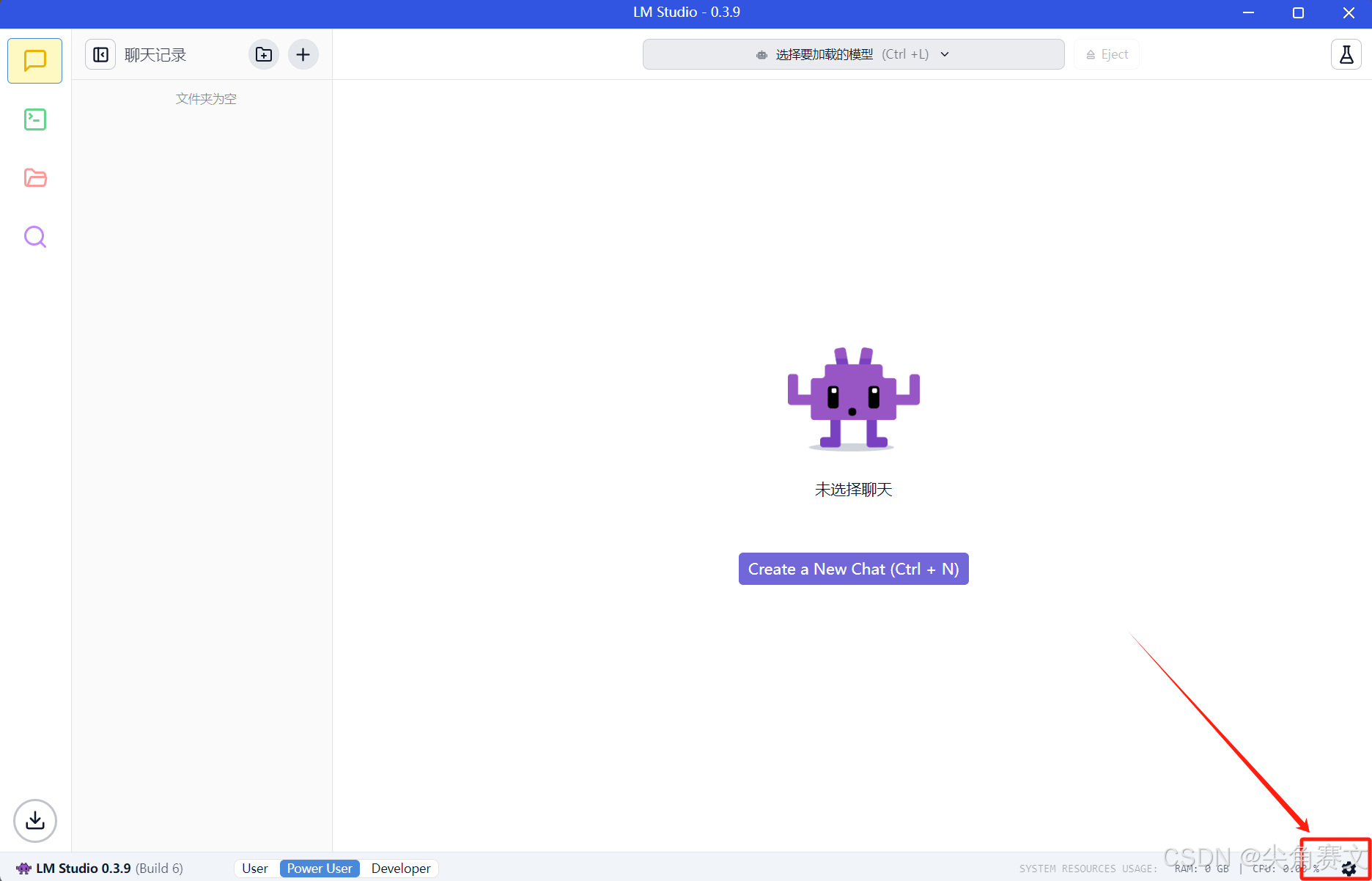Open the Discover search icon

coord(34,237)
